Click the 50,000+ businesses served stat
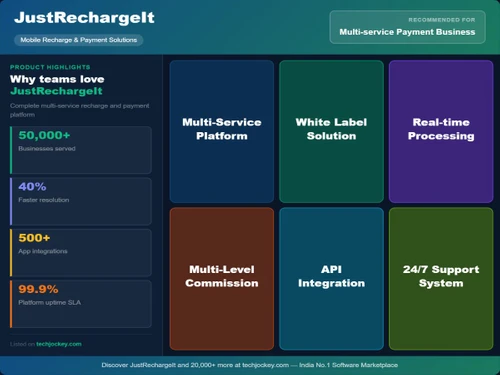500x375 pixels. 81,150
